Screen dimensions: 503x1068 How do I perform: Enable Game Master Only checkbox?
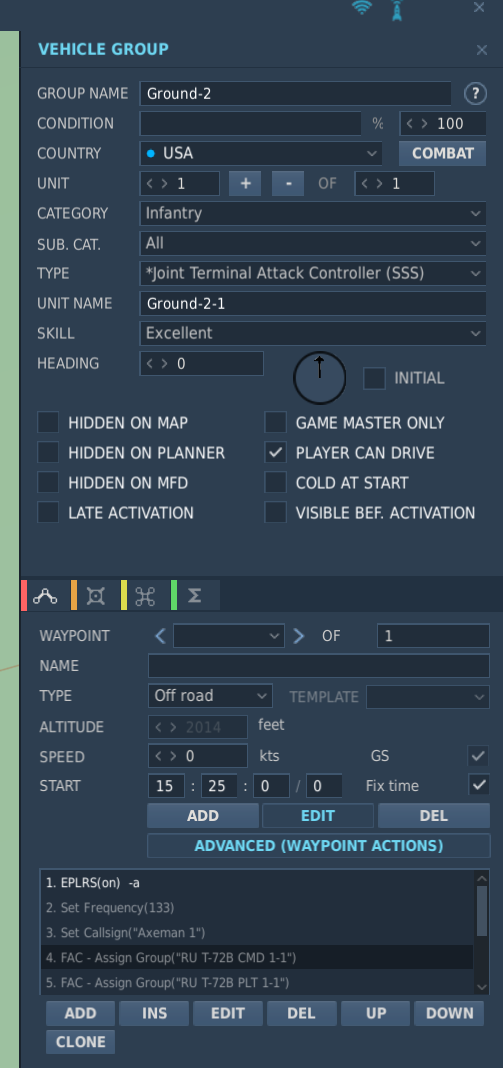point(275,422)
